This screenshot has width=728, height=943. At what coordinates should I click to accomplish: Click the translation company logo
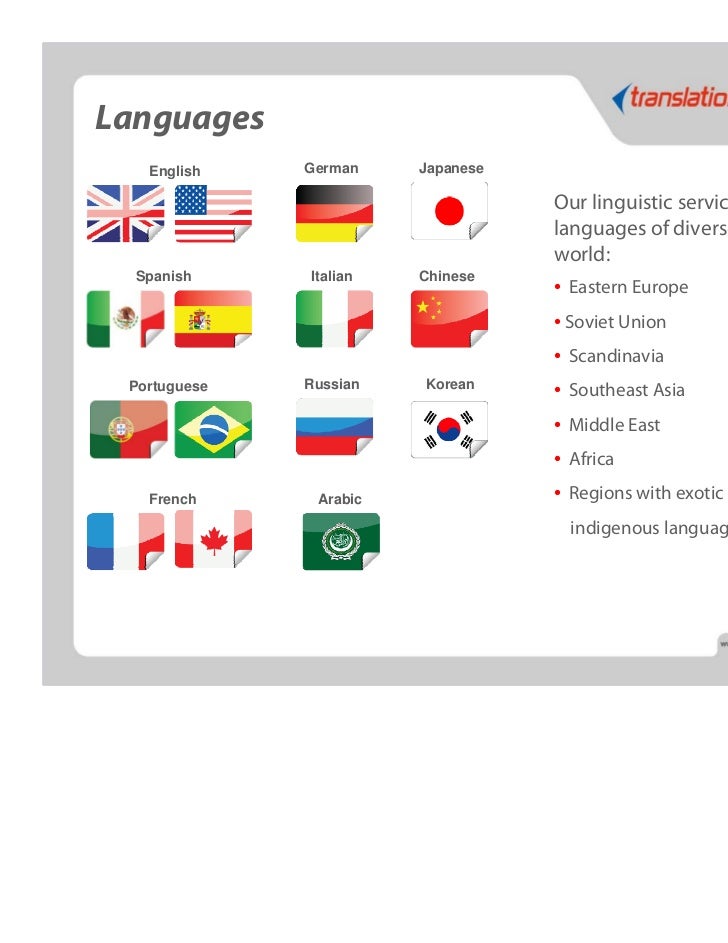tap(670, 97)
